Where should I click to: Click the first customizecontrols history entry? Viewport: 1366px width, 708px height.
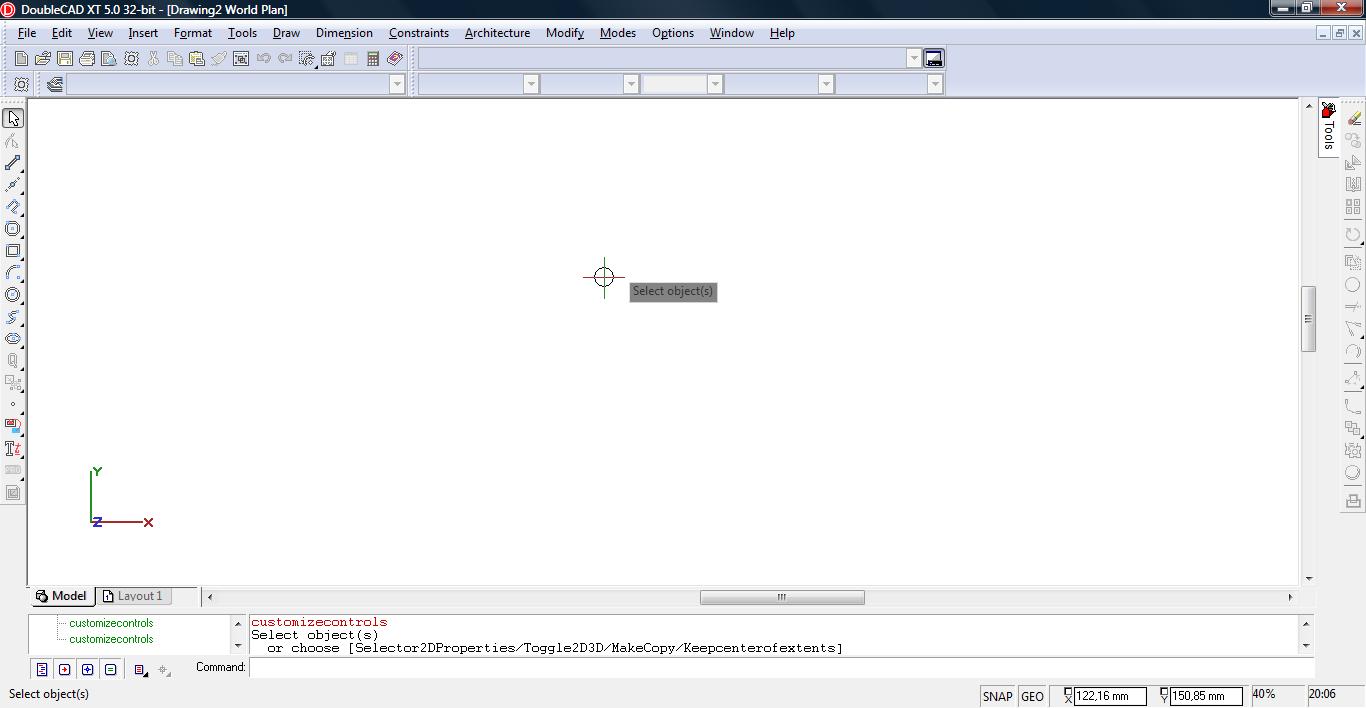tap(111, 623)
